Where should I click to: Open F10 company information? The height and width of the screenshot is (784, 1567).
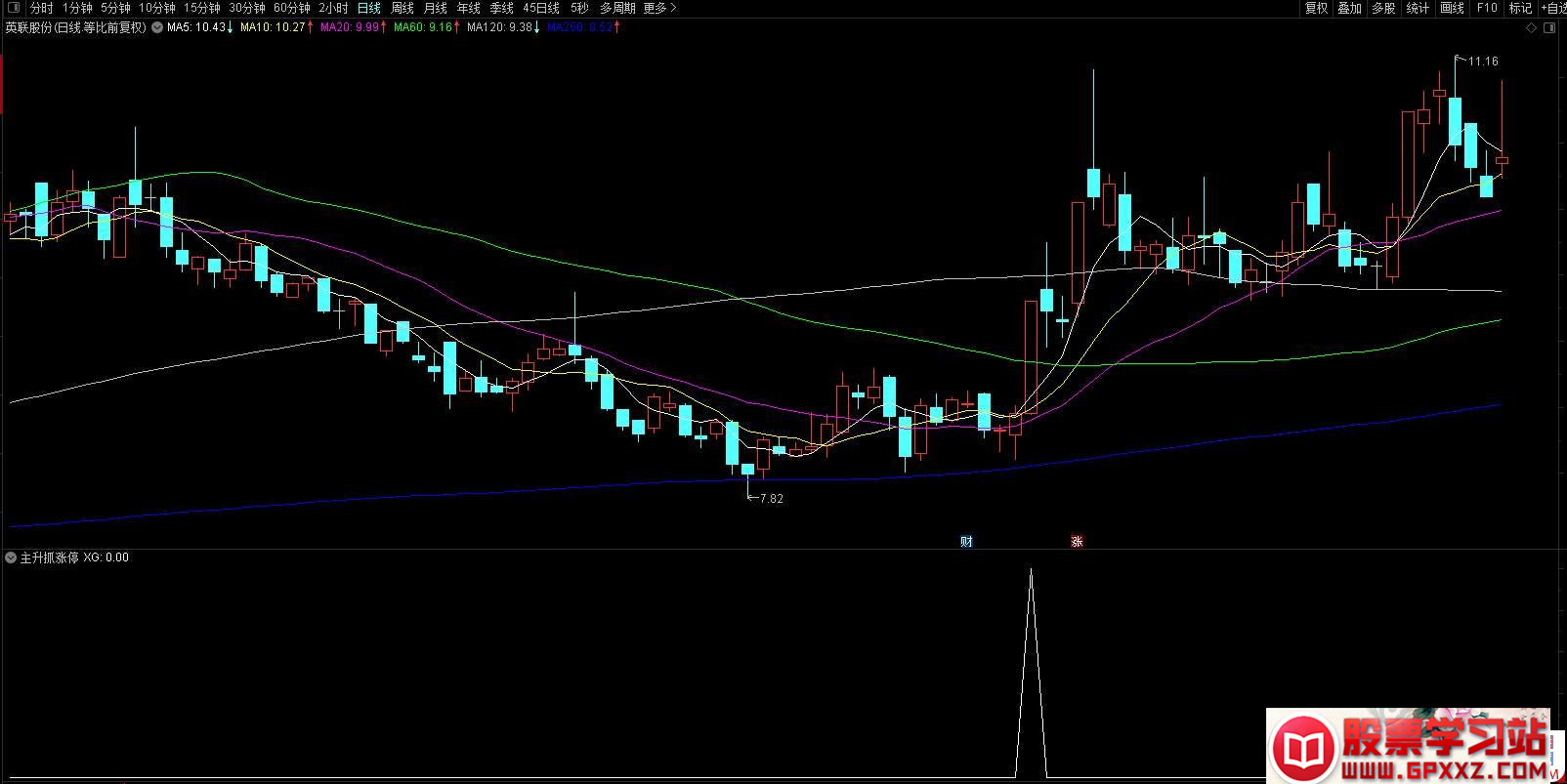(x=1487, y=8)
